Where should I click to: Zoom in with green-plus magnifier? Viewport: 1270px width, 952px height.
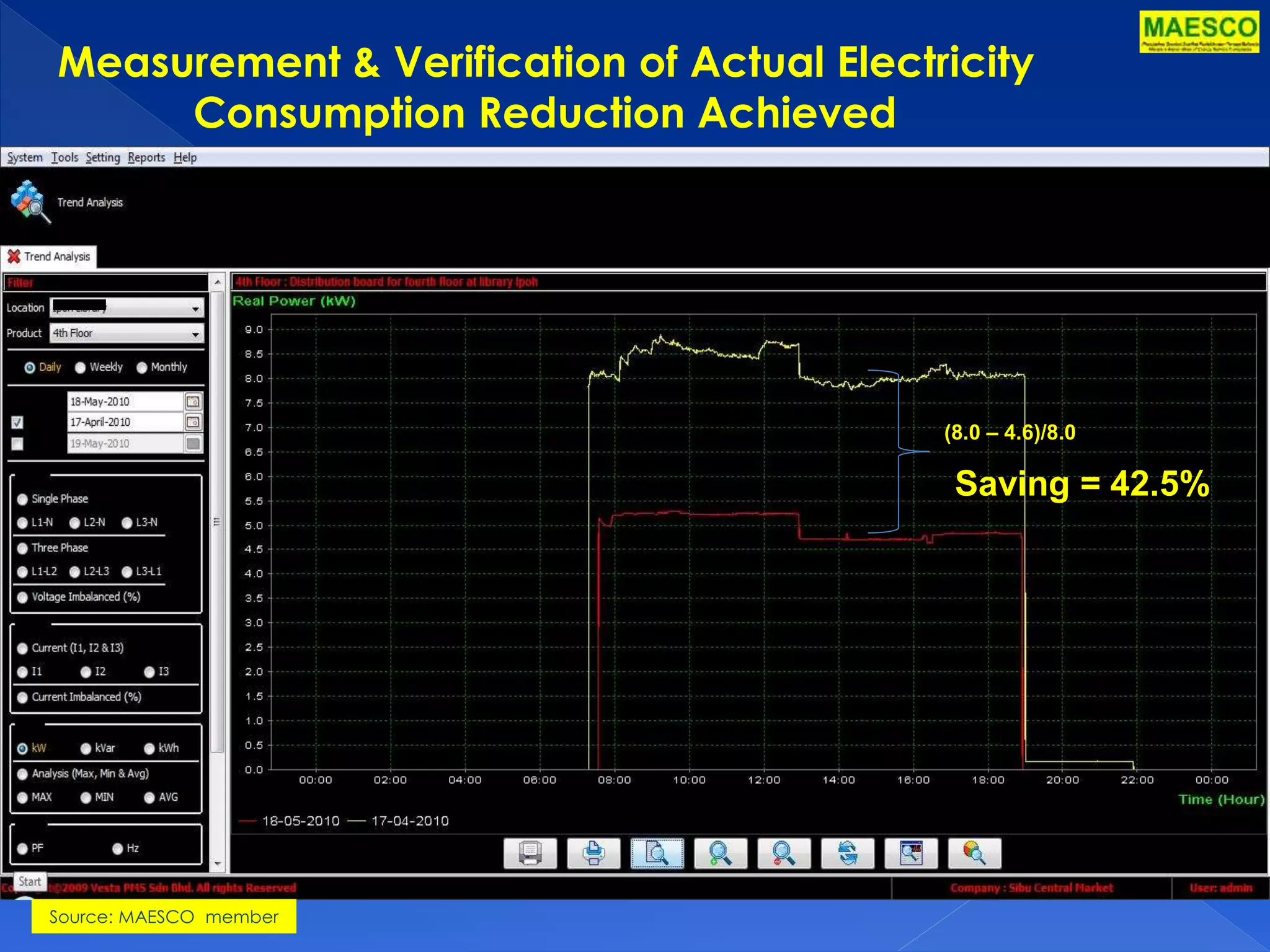(x=721, y=853)
